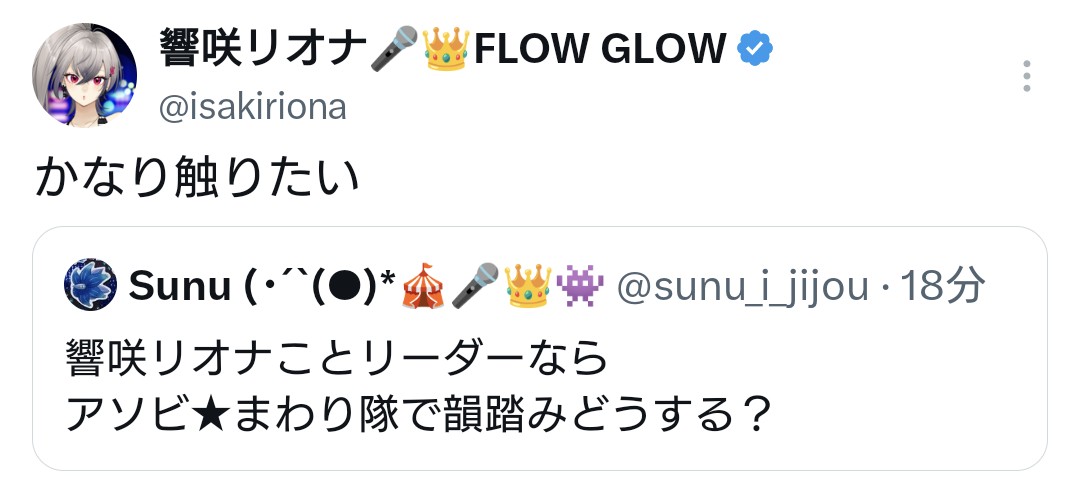This screenshot has height=488, width=1080.
Task: Click the @sunu_i_jijou handle
Action: click(x=742, y=286)
